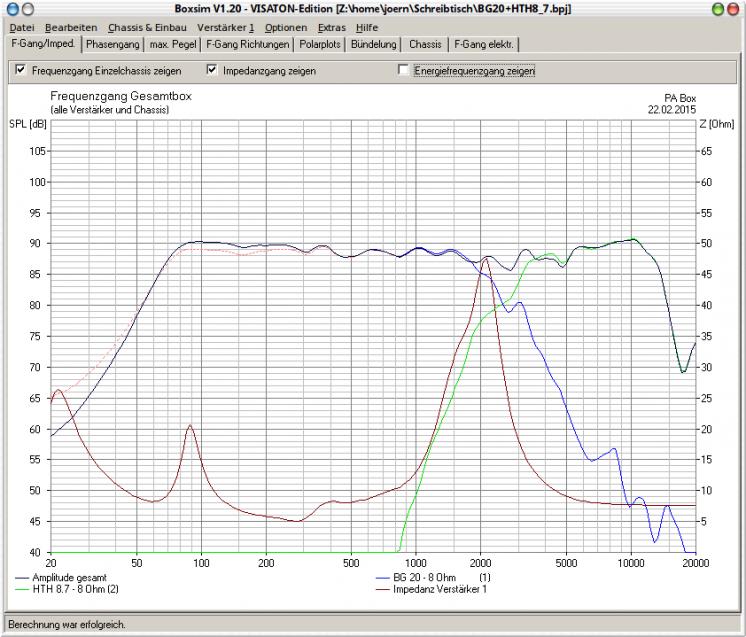This screenshot has height=637, width=746.
Task: Select the F-Gang Richtungen tab
Action: coord(248,44)
